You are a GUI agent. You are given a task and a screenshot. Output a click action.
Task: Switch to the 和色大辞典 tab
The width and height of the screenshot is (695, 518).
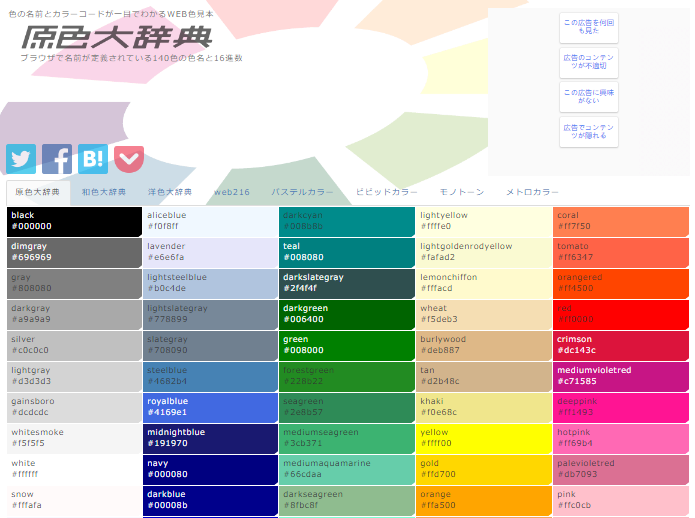click(104, 192)
